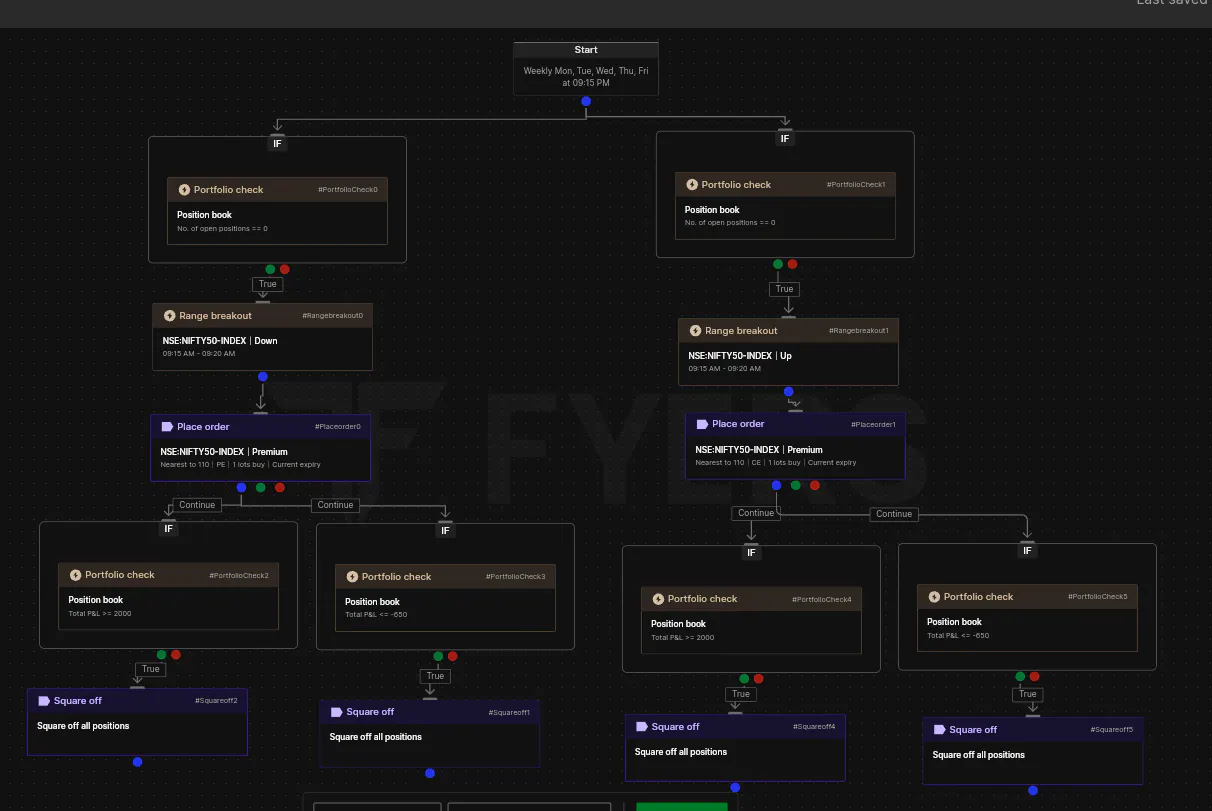
Task: Click the blue connector below #Squareoff4
Action: tap(735, 787)
